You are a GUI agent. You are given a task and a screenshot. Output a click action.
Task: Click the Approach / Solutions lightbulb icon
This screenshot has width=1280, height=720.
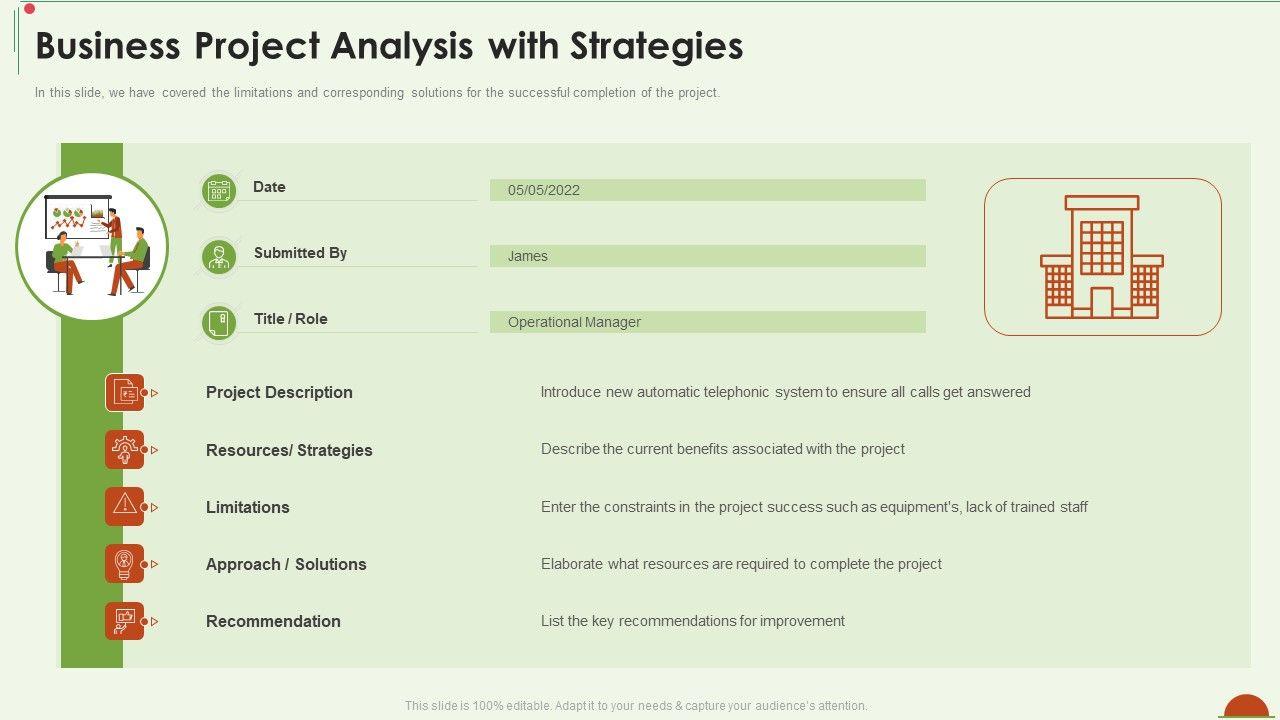pos(125,564)
